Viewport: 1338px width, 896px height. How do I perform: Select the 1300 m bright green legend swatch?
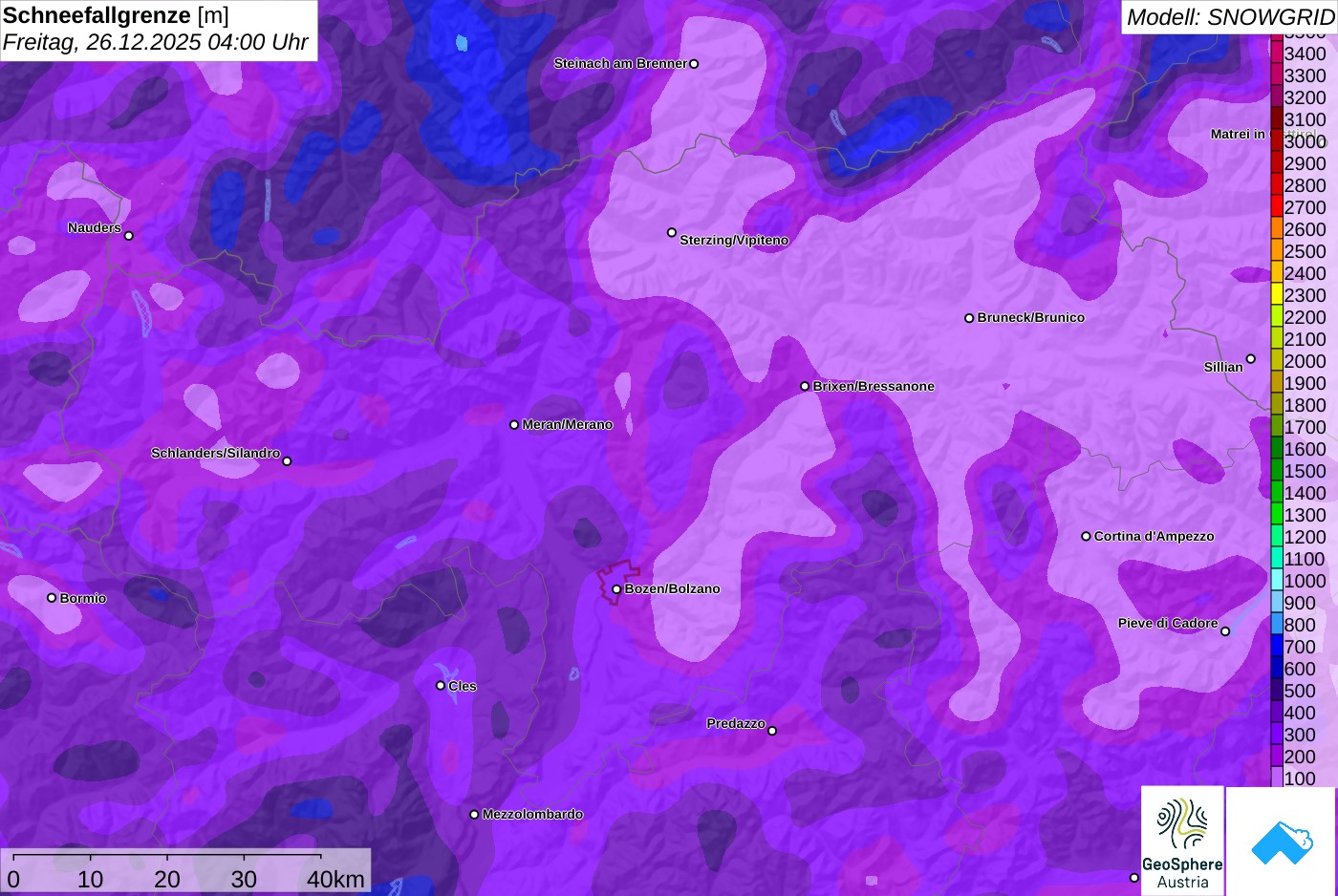point(1277,514)
